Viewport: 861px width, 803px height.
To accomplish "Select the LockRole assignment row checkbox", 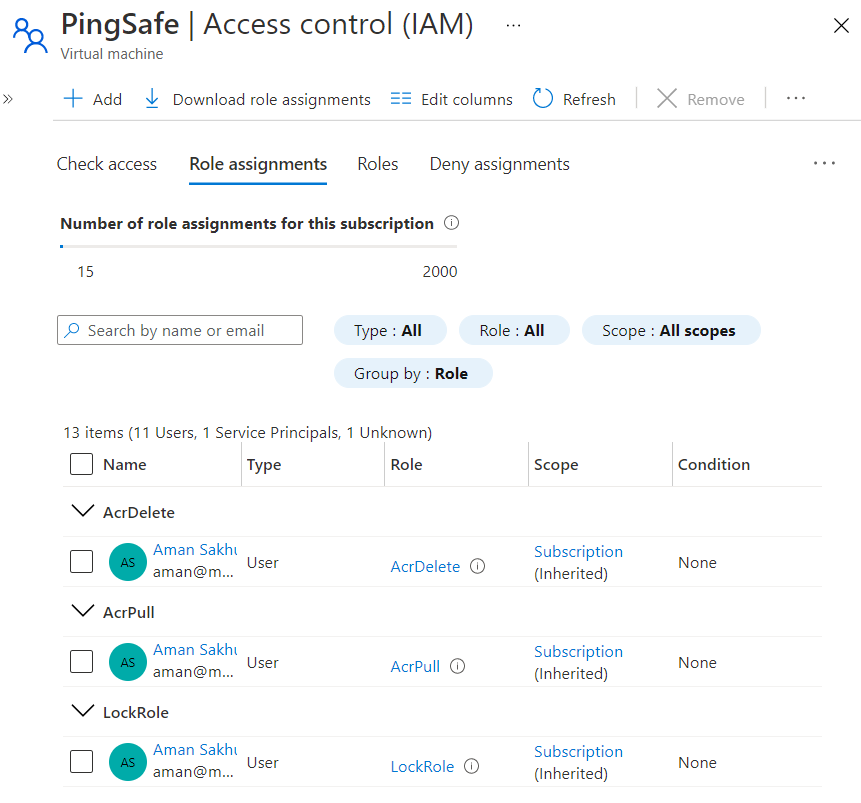I will click(82, 762).
